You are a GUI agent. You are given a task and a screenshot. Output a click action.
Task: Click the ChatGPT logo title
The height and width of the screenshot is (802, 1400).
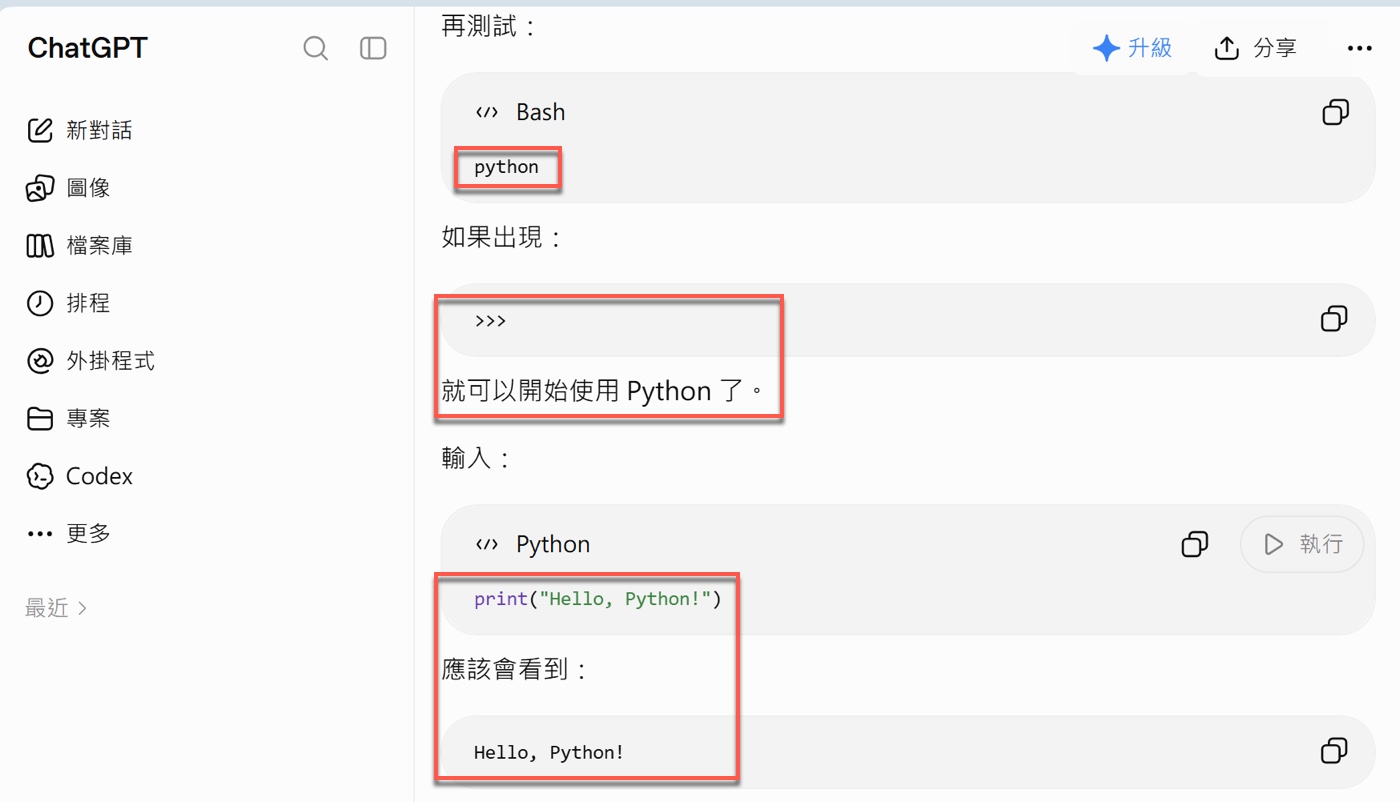[x=87, y=48]
